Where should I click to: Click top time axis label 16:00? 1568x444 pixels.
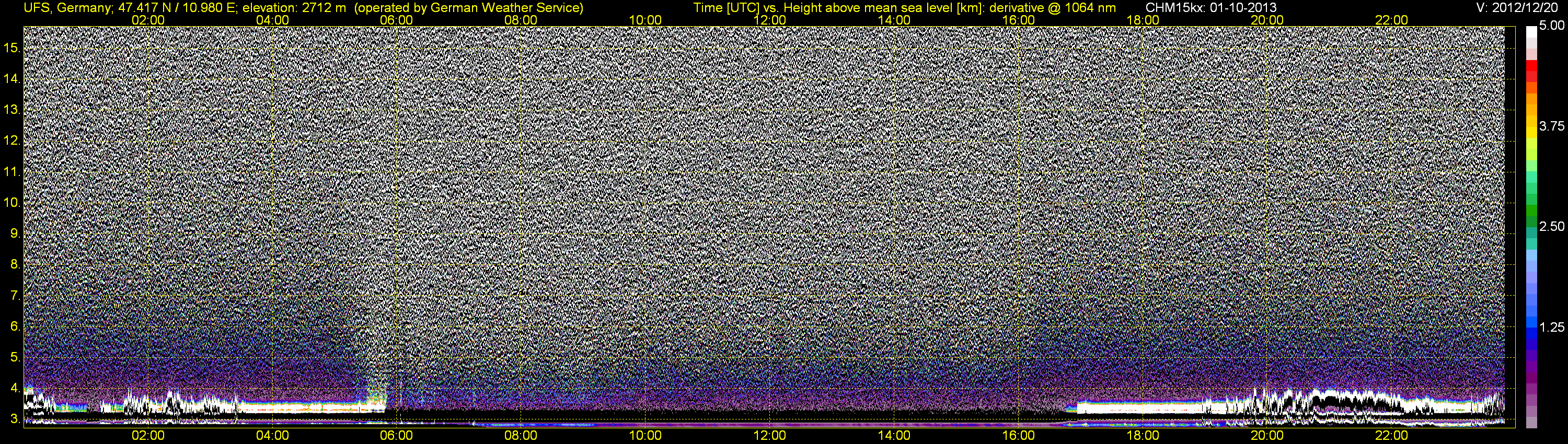click(x=1018, y=20)
